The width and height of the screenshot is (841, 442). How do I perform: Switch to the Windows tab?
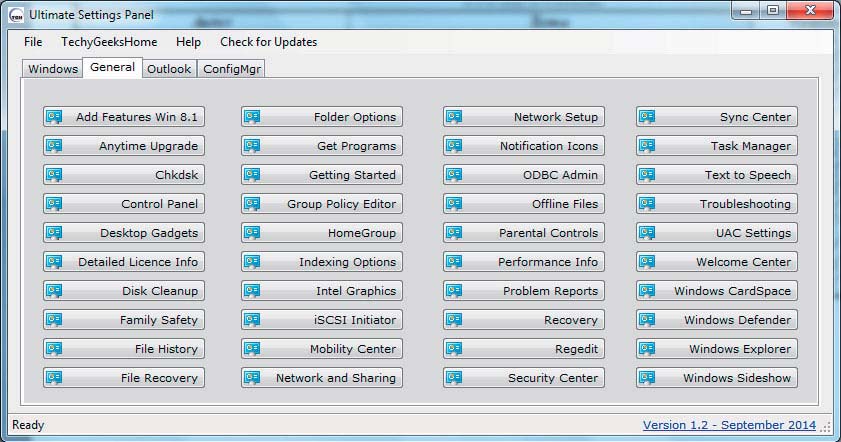click(x=53, y=69)
